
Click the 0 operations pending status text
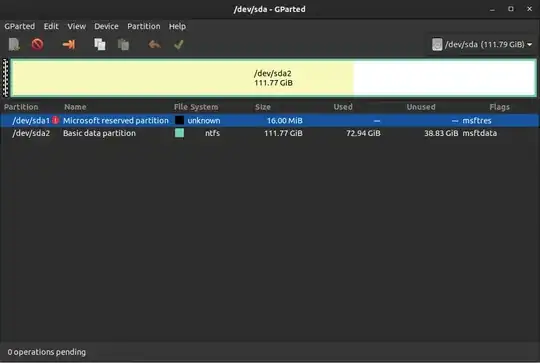[x=47, y=352]
